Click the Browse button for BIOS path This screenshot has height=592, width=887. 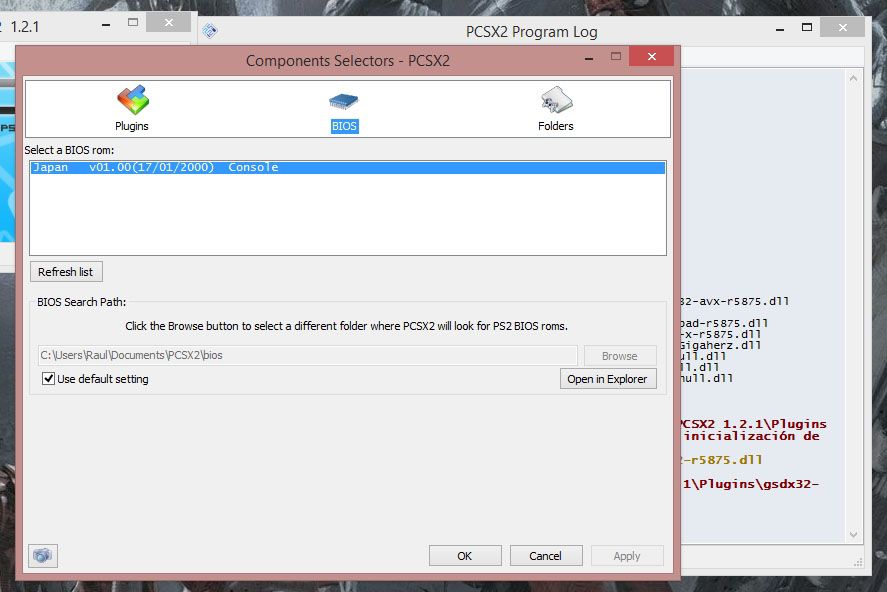point(620,356)
